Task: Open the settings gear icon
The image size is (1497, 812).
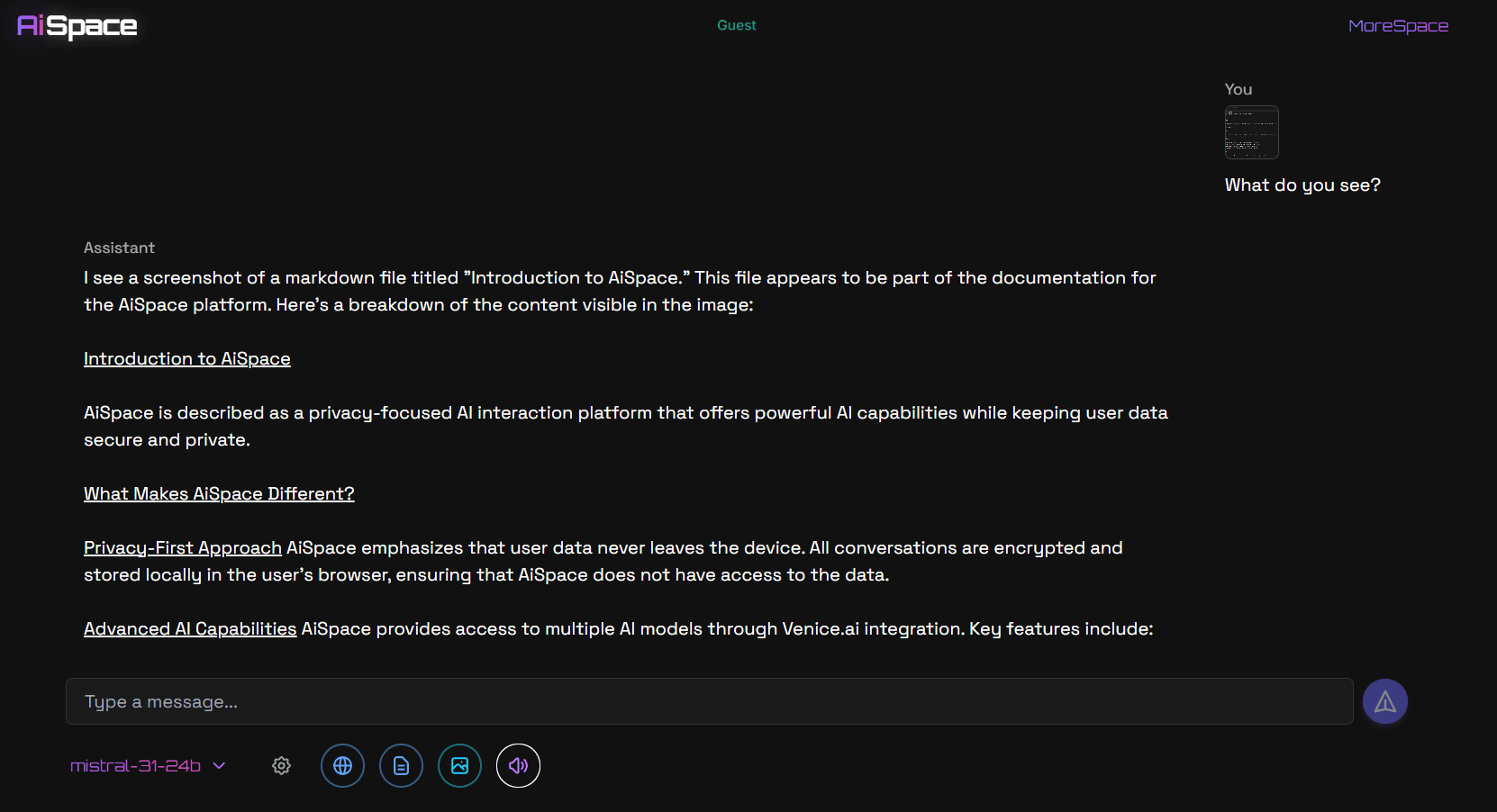Action: point(281,765)
